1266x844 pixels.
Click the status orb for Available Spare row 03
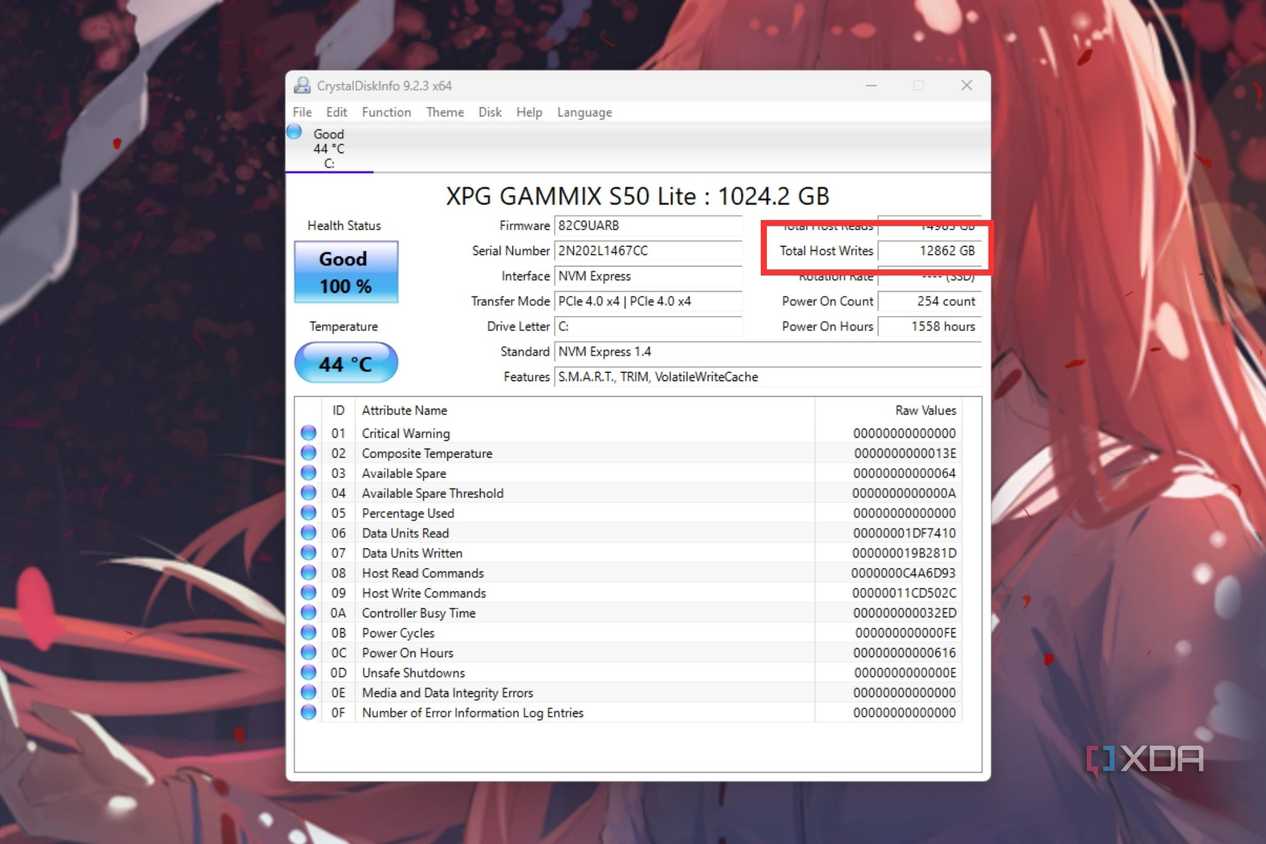point(309,473)
